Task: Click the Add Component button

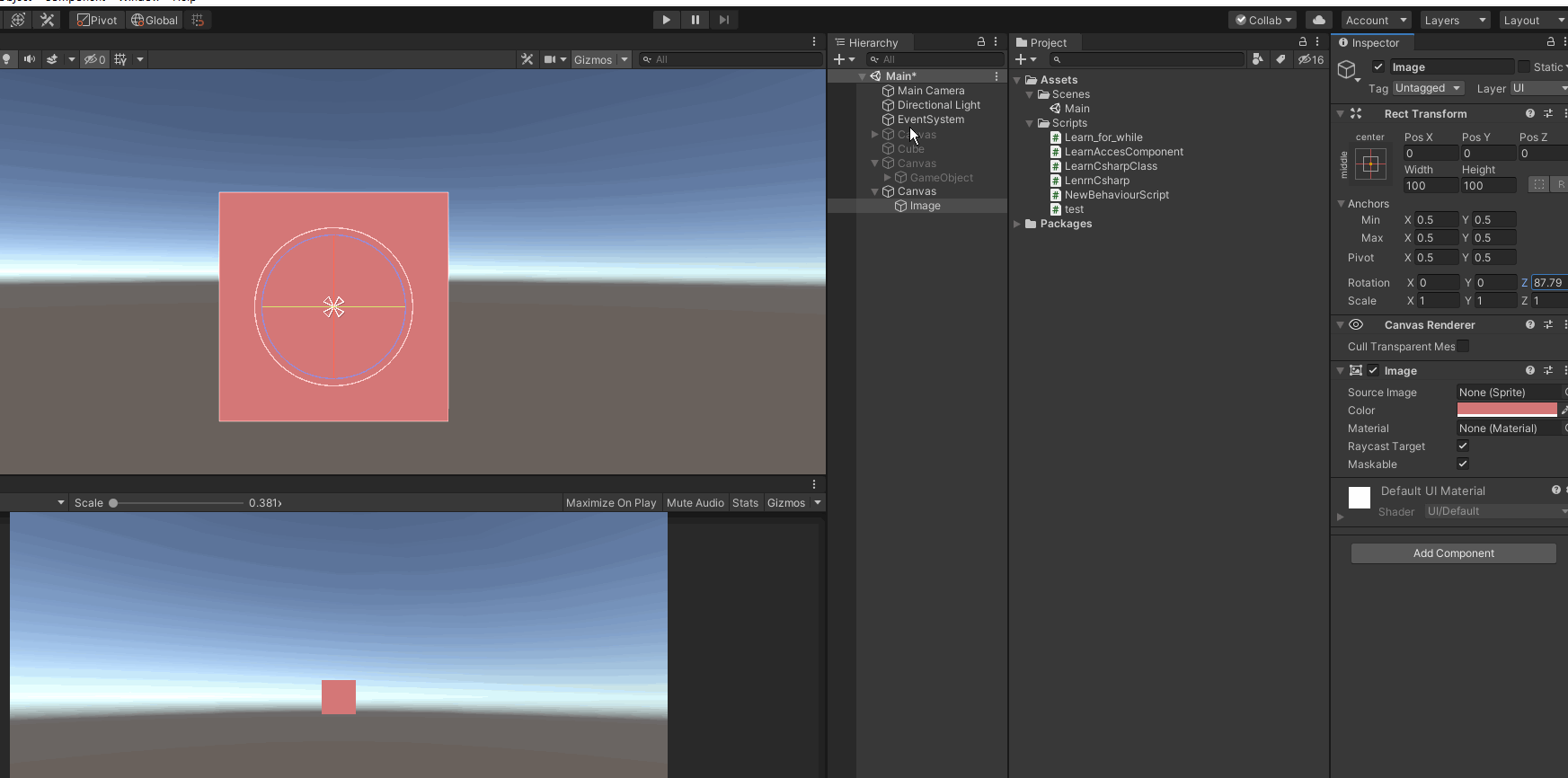Action: pyautogui.click(x=1453, y=553)
